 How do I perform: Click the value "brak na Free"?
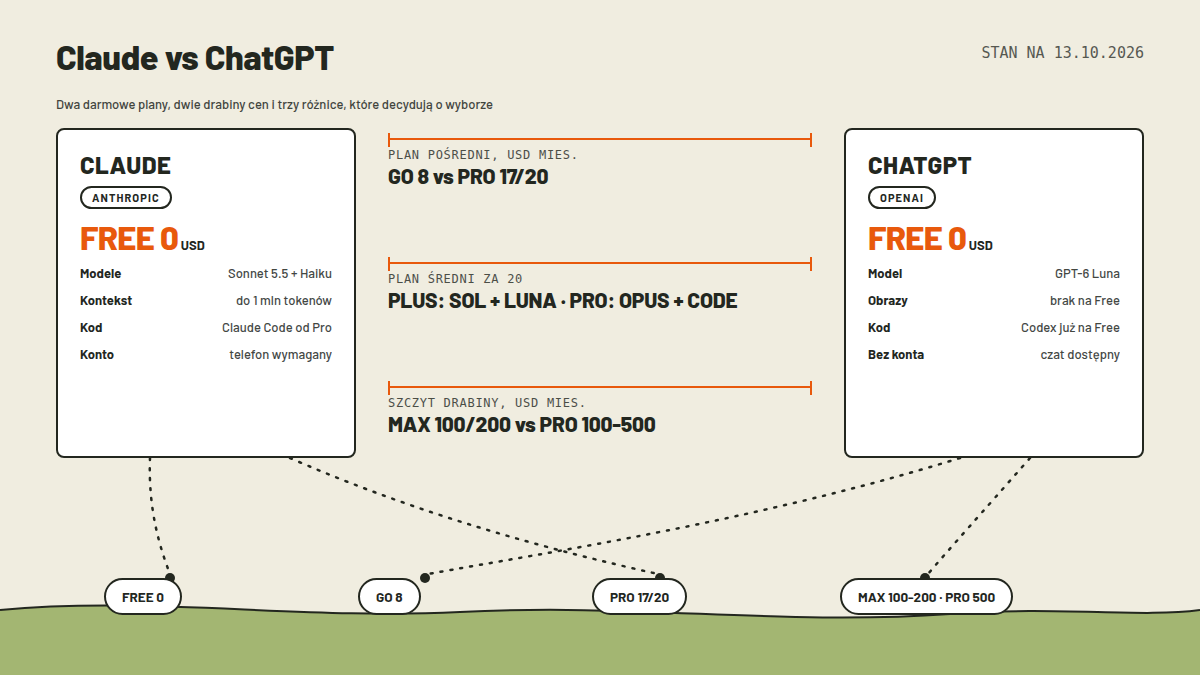(x=1084, y=301)
